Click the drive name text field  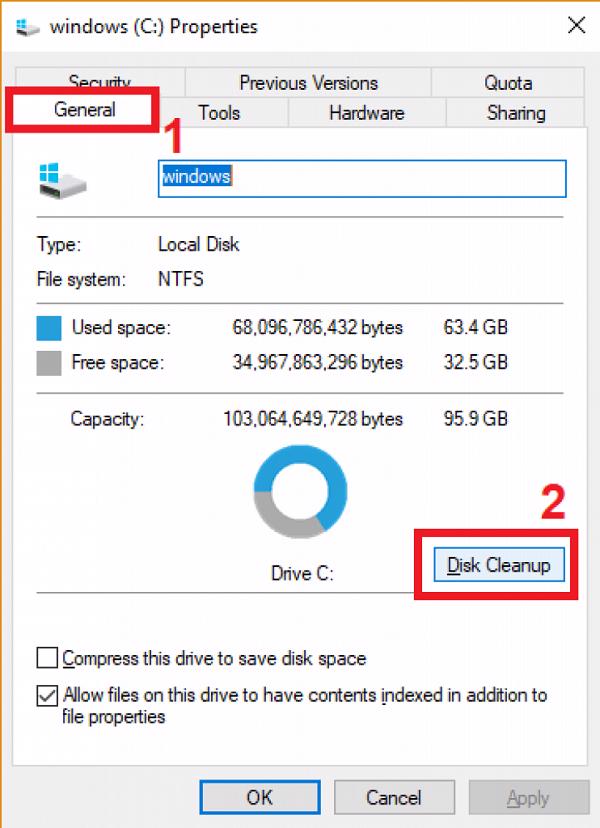(x=362, y=178)
